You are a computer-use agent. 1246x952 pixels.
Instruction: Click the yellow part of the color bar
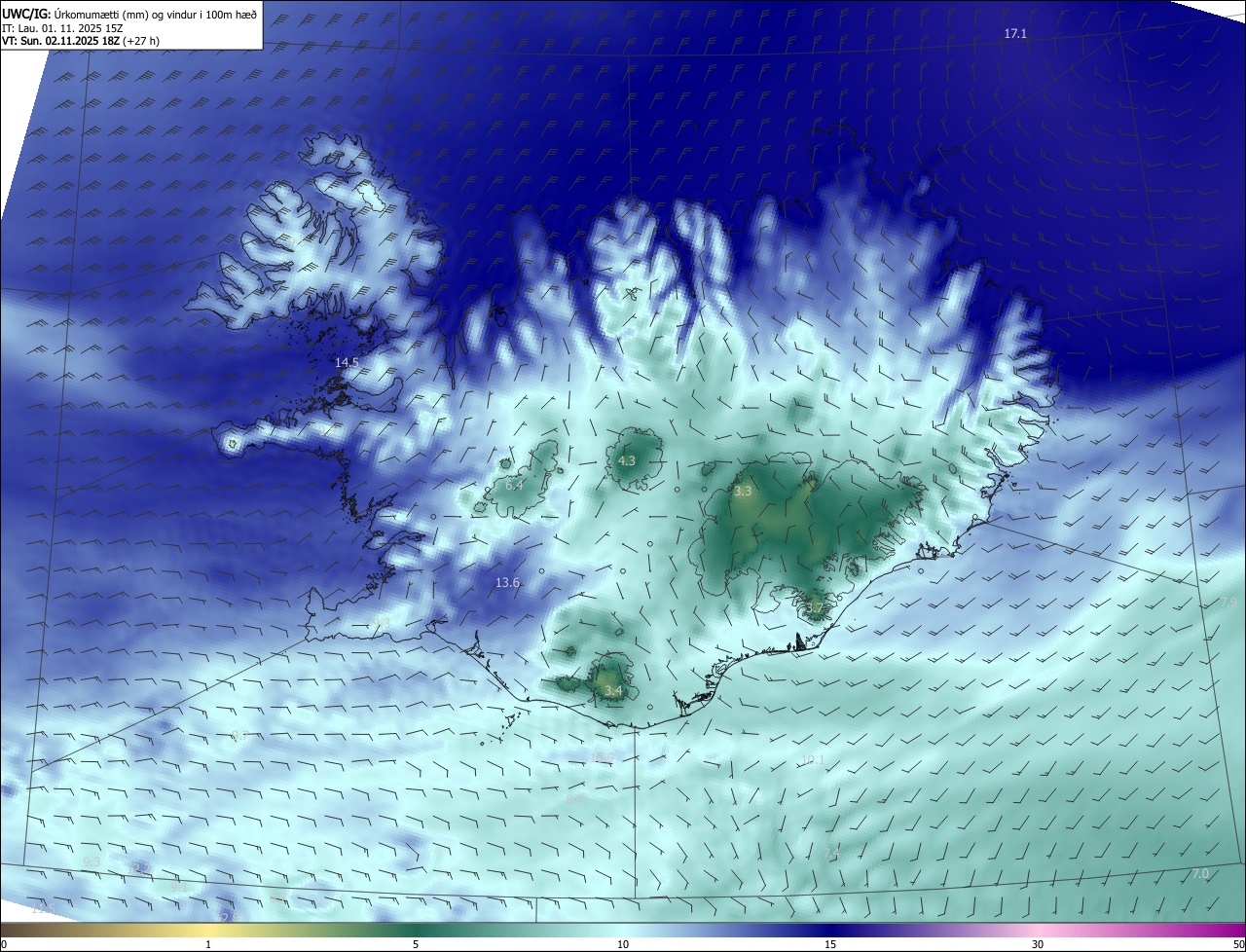click(x=209, y=930)
